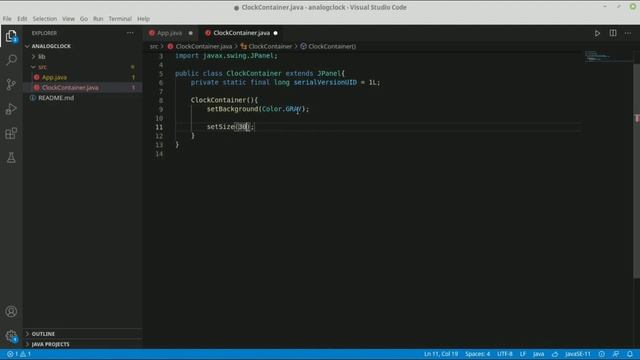The height and width of the screenshot is (360, 640).
Task: Run the Java file with play button
Action: (597, 33)
